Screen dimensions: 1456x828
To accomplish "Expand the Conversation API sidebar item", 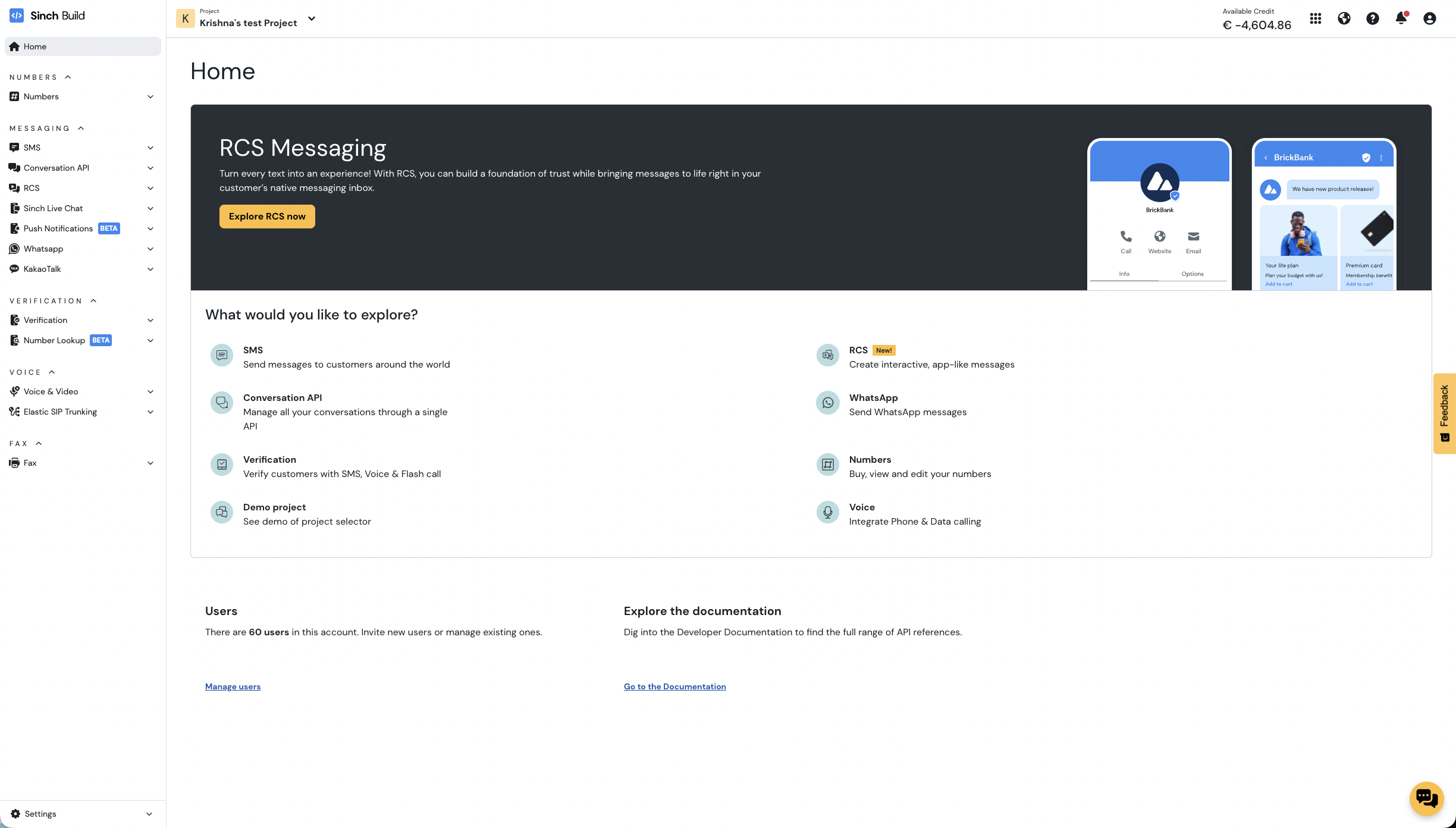I will 150,168.
